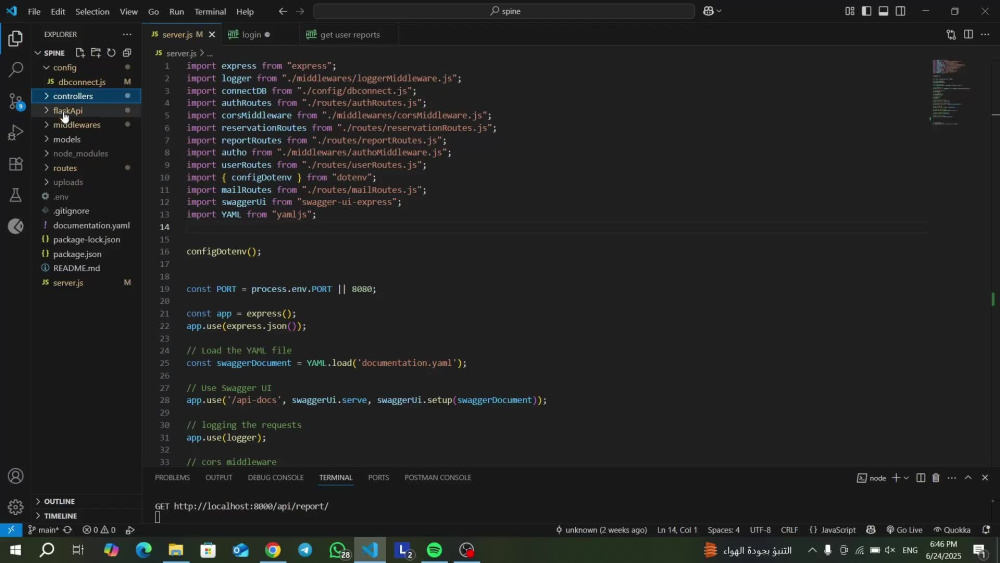
Task: Close the terminal panel
Action: click(x=985, y=478)
